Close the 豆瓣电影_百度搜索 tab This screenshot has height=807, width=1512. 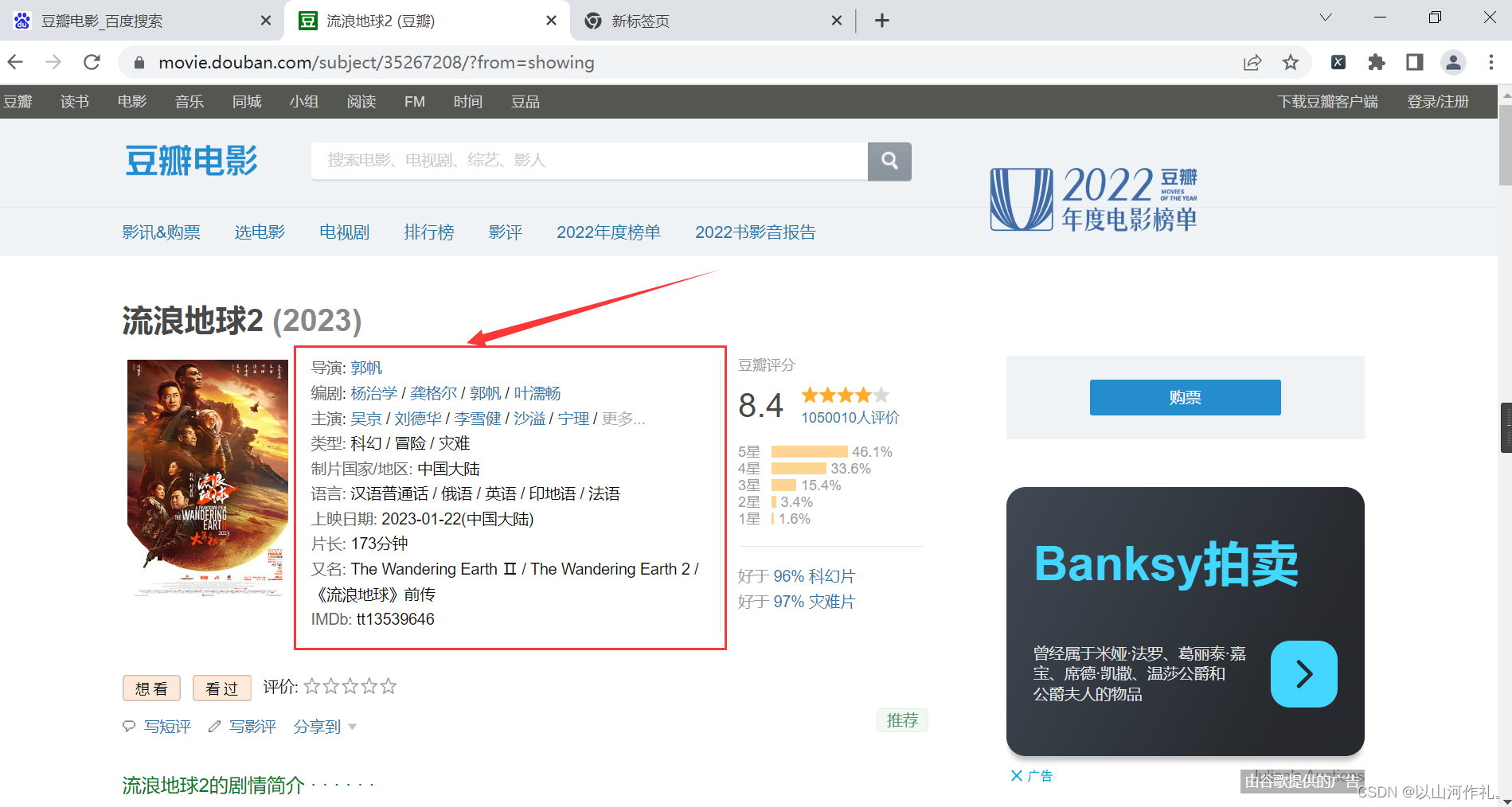266,21
